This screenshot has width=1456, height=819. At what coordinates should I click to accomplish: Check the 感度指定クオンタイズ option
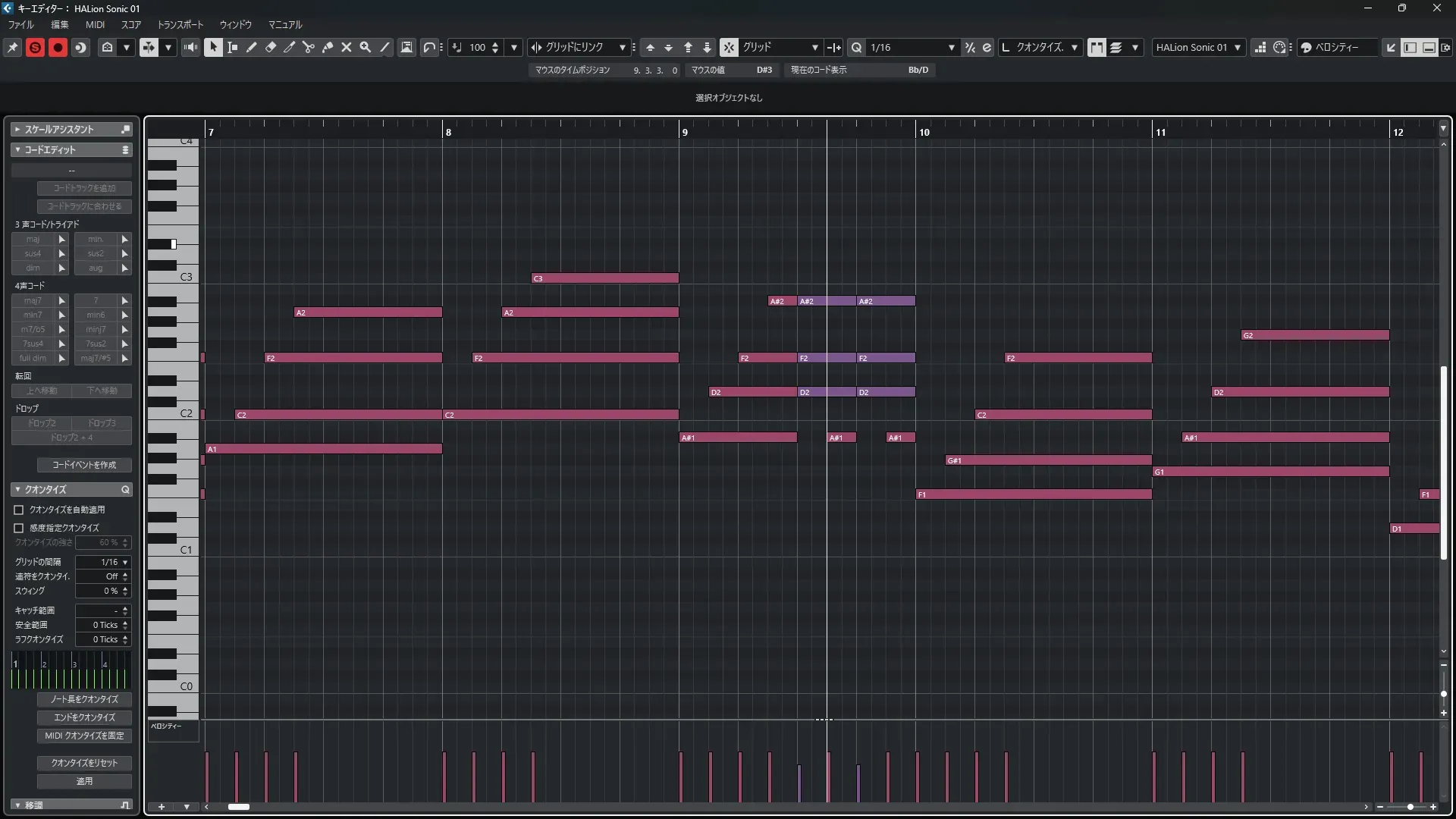[19, 528]
